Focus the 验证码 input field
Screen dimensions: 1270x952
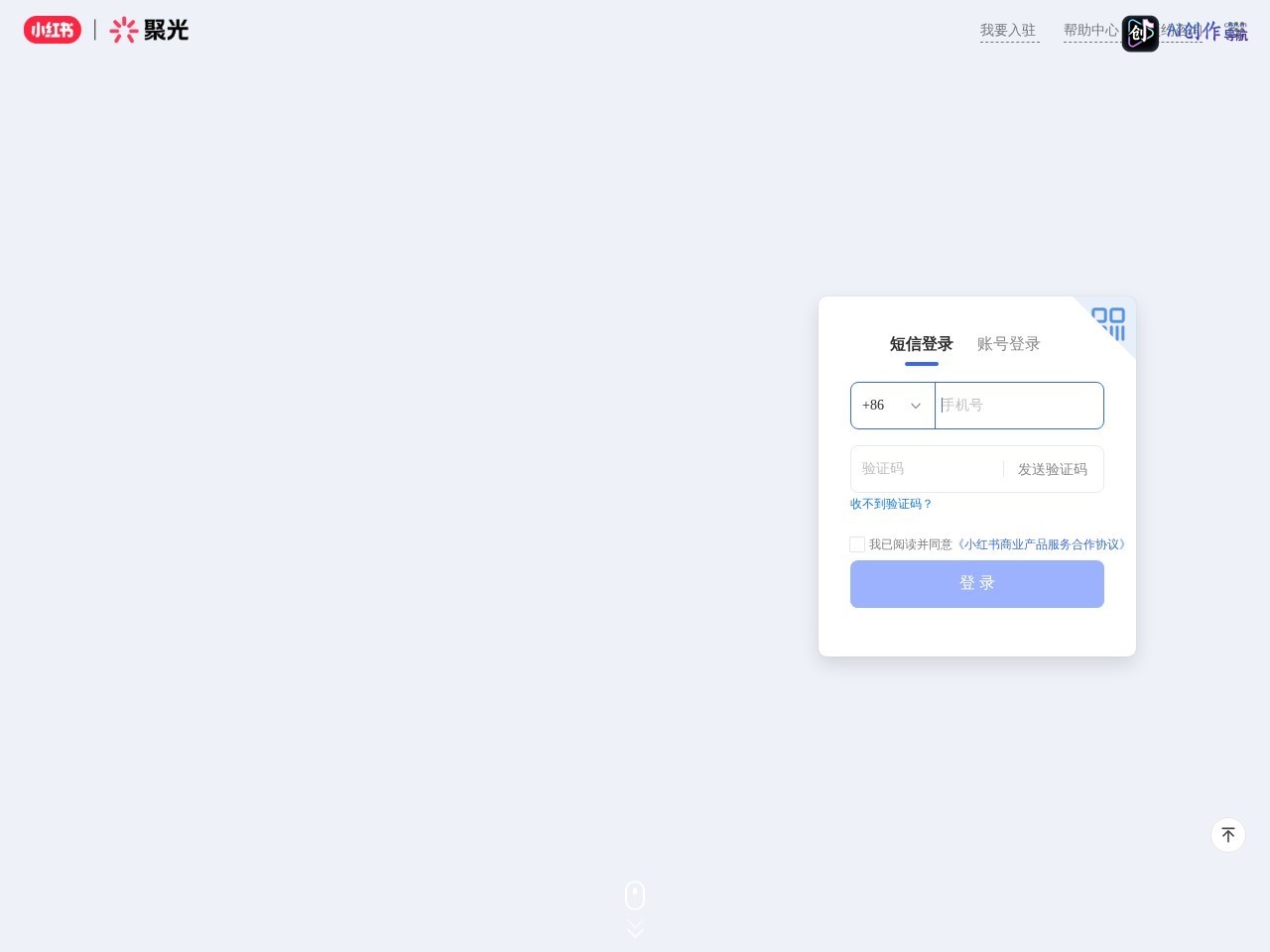(x=926, y=469)
